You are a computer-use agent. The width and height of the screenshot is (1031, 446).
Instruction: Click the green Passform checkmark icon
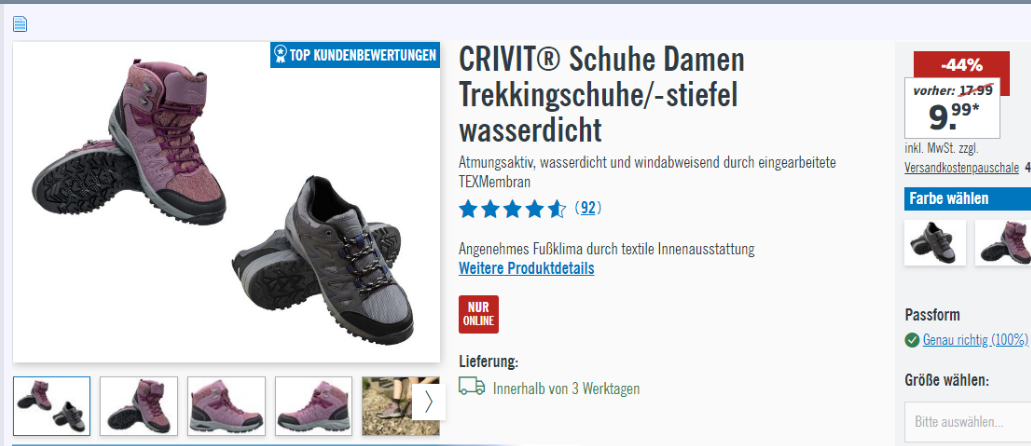click(912, 340)
